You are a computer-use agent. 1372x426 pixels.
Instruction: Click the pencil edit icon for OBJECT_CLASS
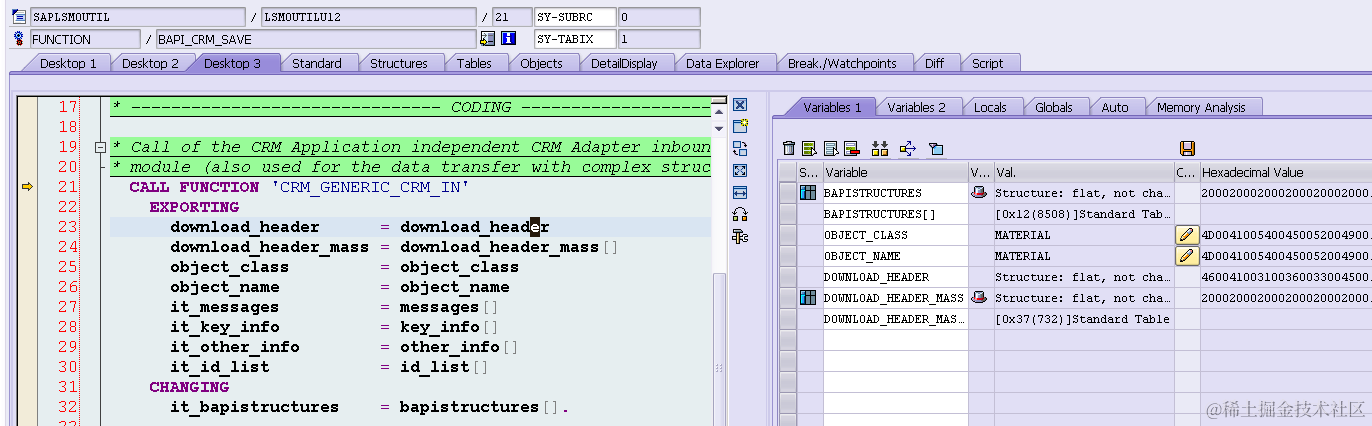1186,235
